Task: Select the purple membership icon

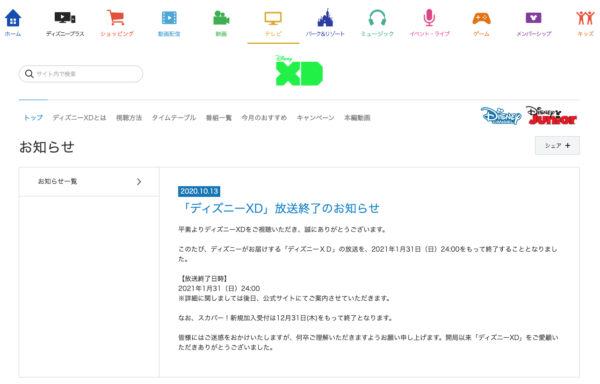Action: [x=533, y=18]
